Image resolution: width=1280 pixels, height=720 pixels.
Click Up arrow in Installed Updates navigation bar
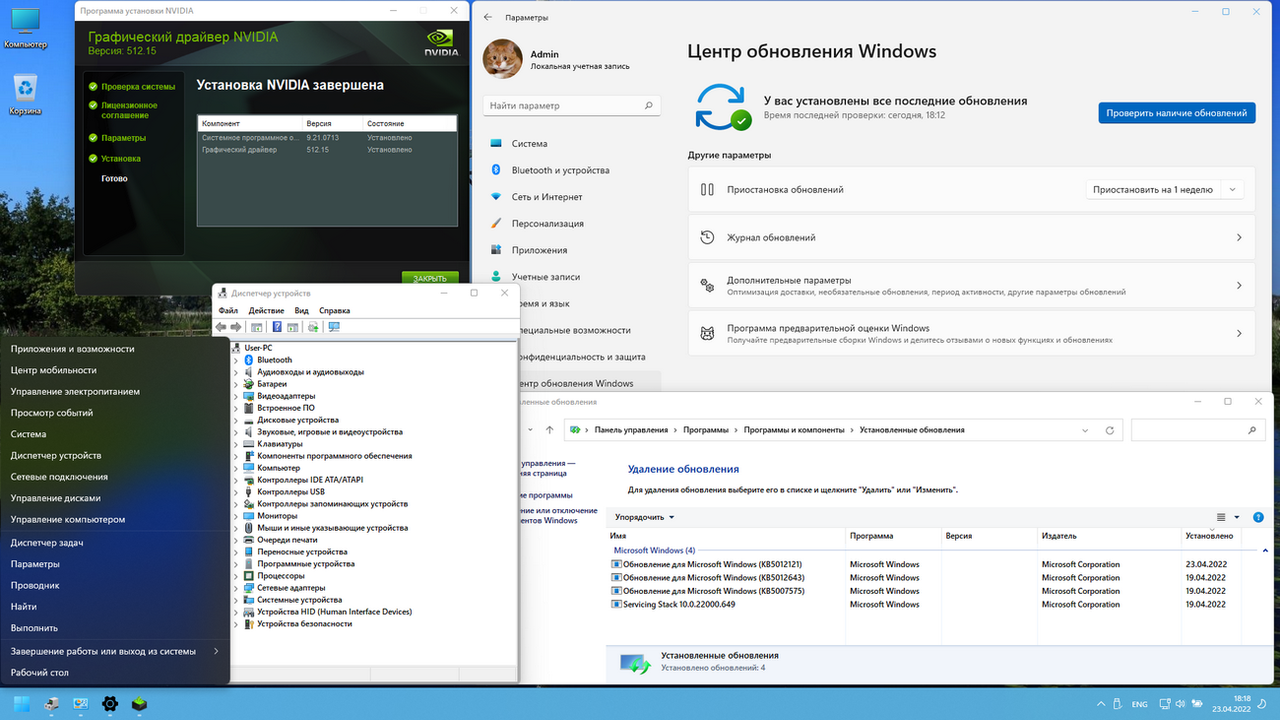coord(549,430)
